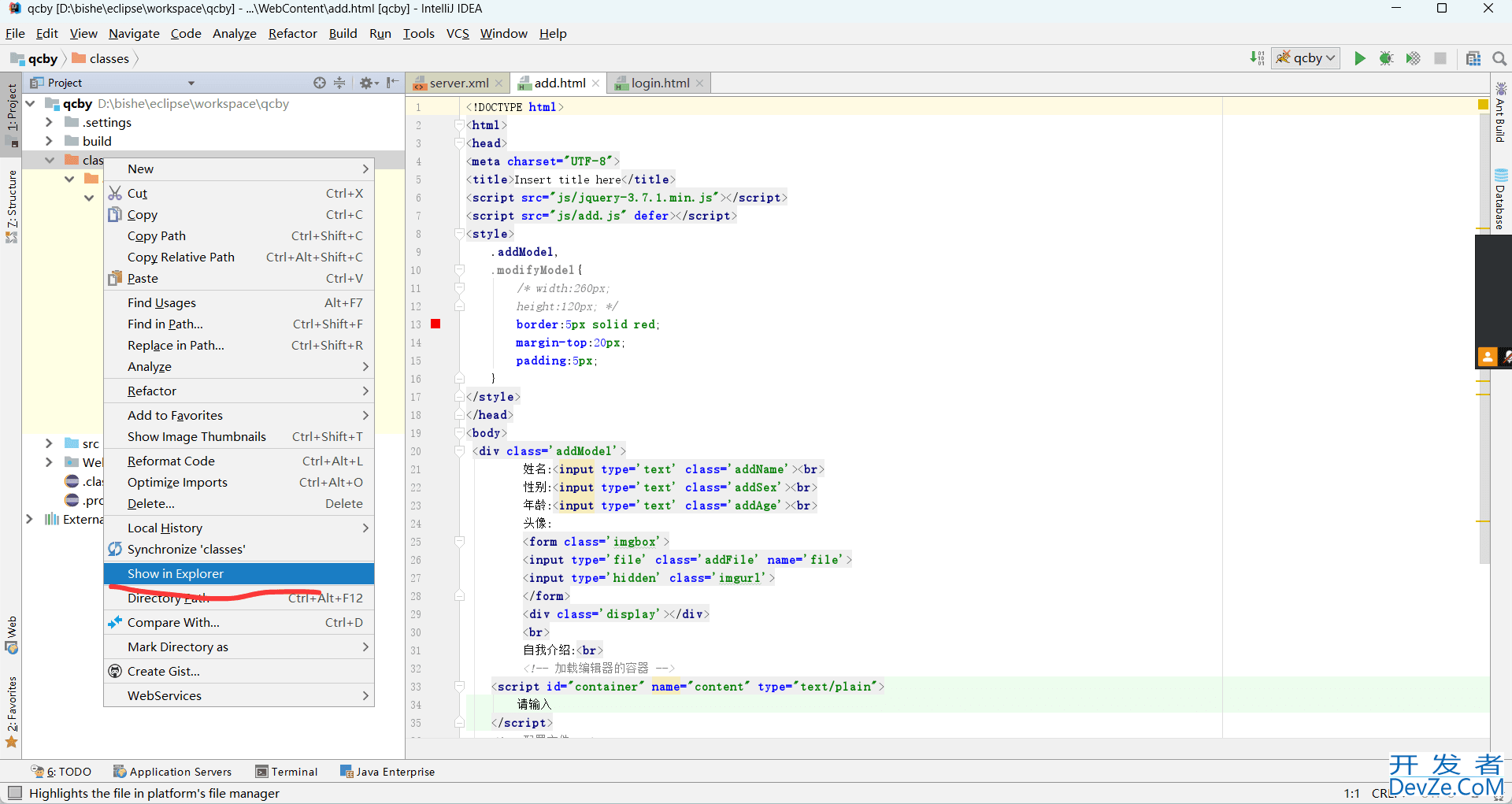The image size is (1512, 804).
Task: Expand the .settings folder
Action: 49,122
